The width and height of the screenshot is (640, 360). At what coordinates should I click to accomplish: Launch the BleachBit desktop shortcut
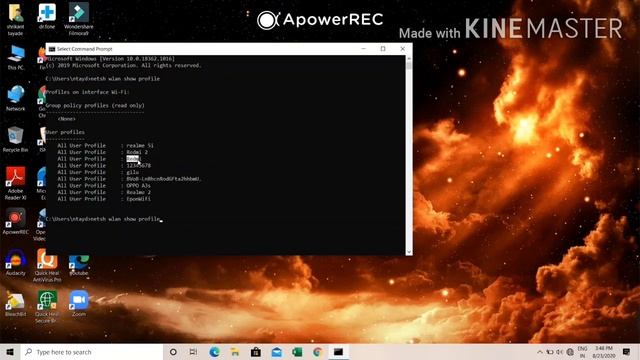tap(16, 304)
